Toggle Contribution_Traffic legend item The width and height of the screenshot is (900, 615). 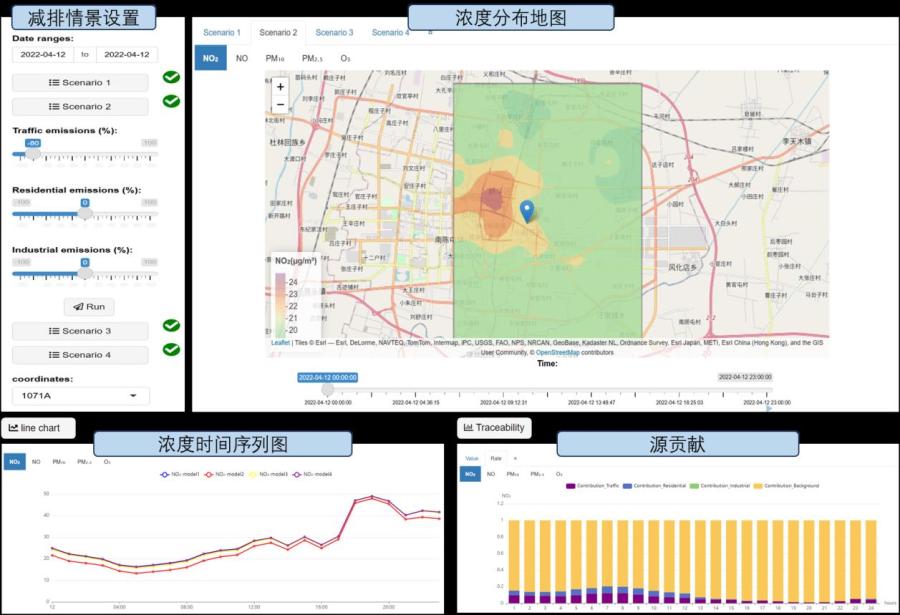595,486
